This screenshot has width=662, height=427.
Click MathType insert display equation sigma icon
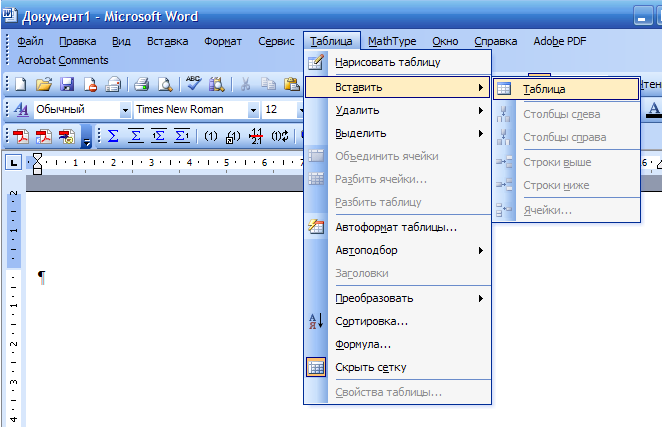point(136,136)
